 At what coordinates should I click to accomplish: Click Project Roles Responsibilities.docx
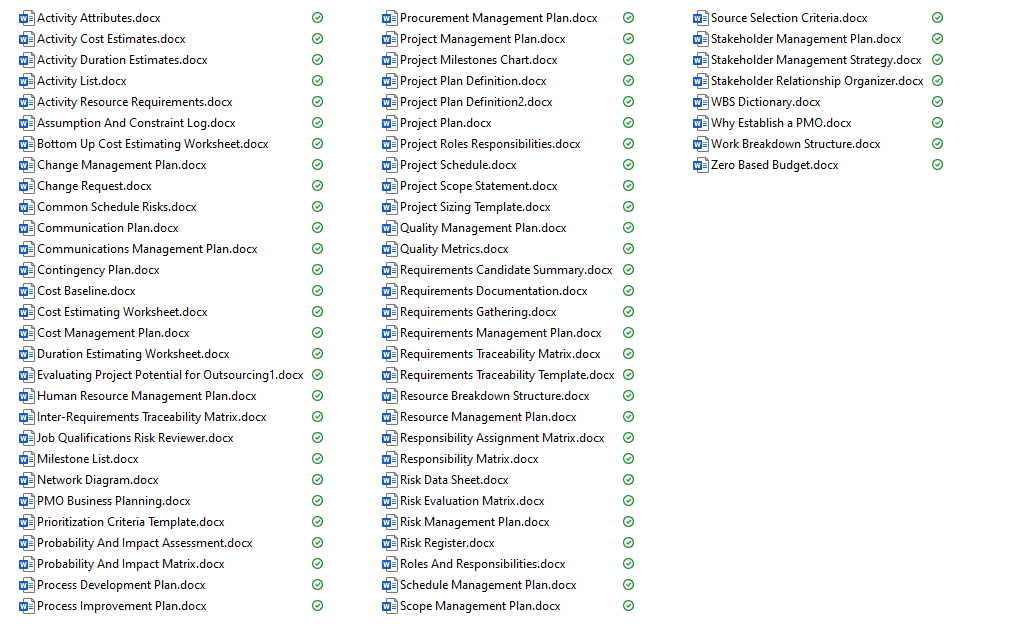click(490, 144)
